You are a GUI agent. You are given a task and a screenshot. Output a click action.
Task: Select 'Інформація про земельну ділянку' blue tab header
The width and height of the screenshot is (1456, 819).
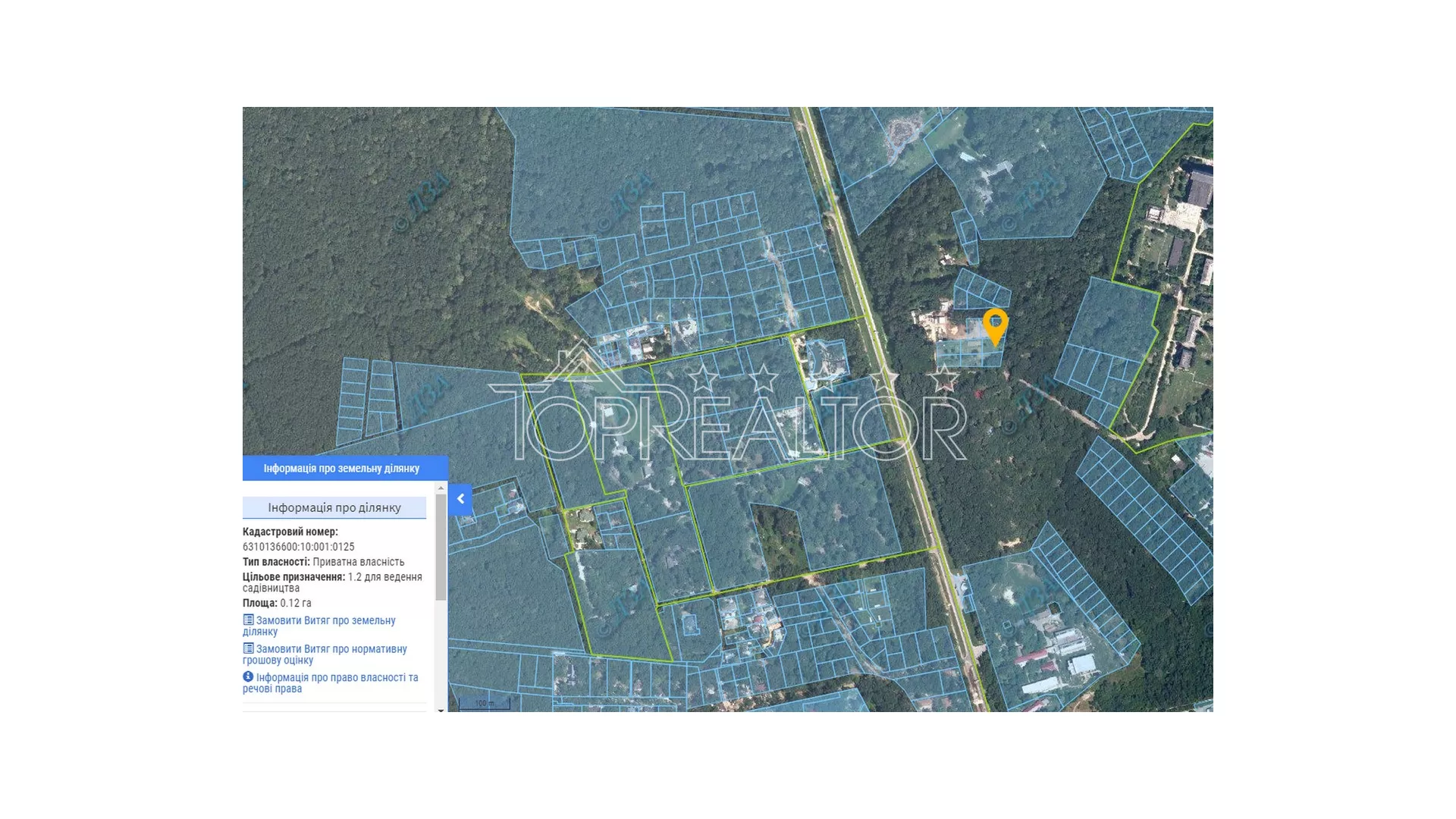tap(341, 469)
